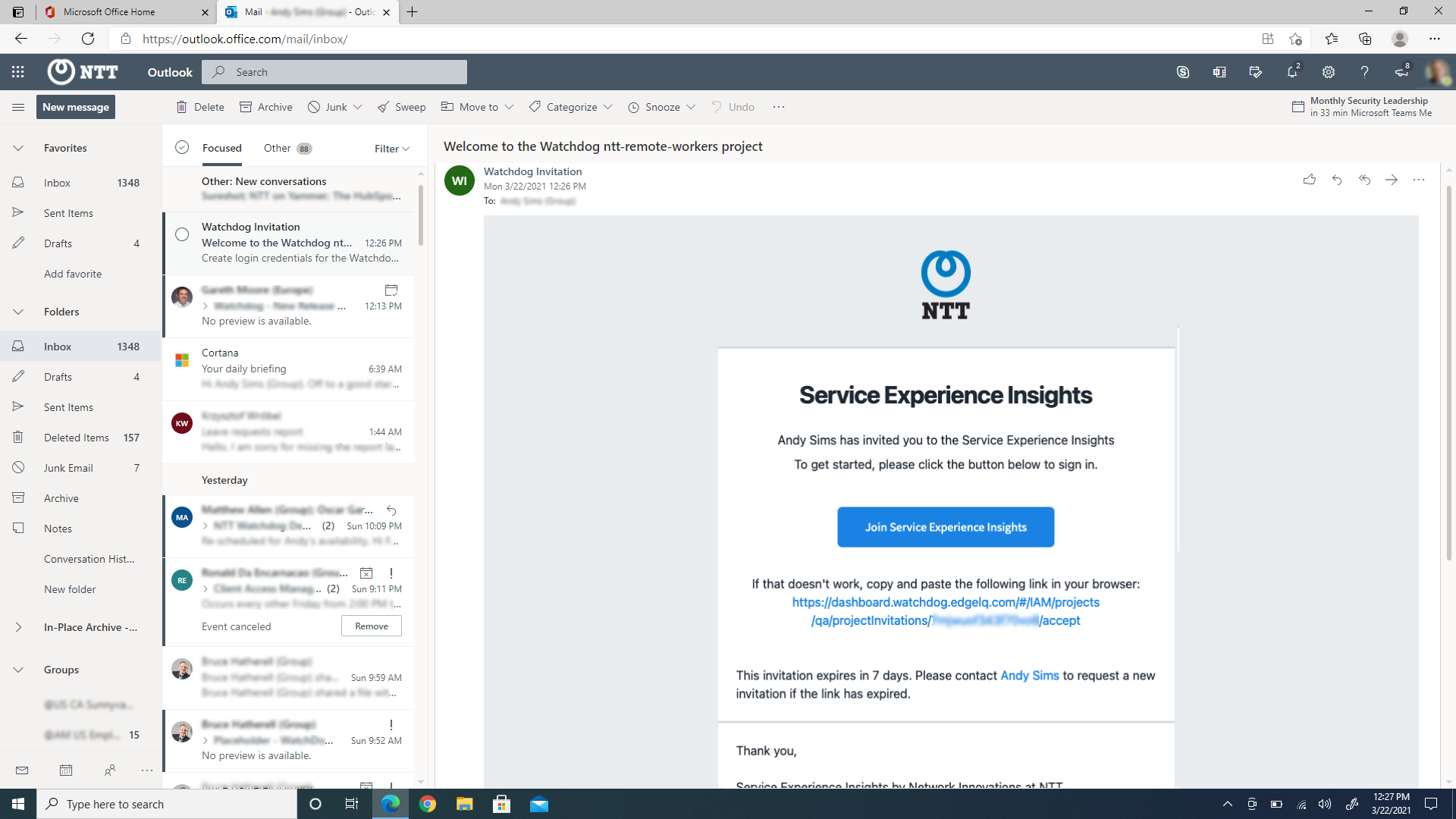The image size is (1456, 819).
Task: Toggle the hamburger navigation pane button
Action: tap(18, 107)
